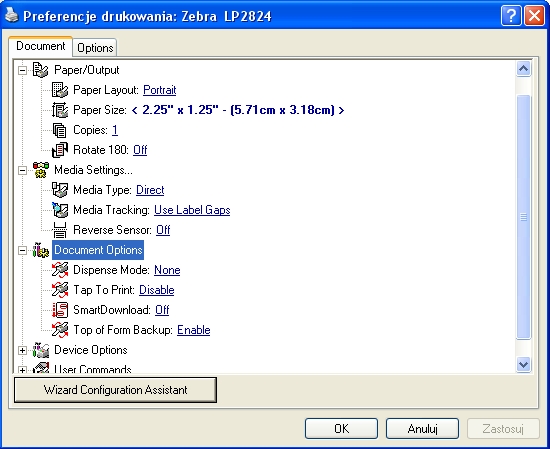Viewport: 550px width, 449px height.
Task: Cancel with the Anuluj button
Action: coord(422,429)
